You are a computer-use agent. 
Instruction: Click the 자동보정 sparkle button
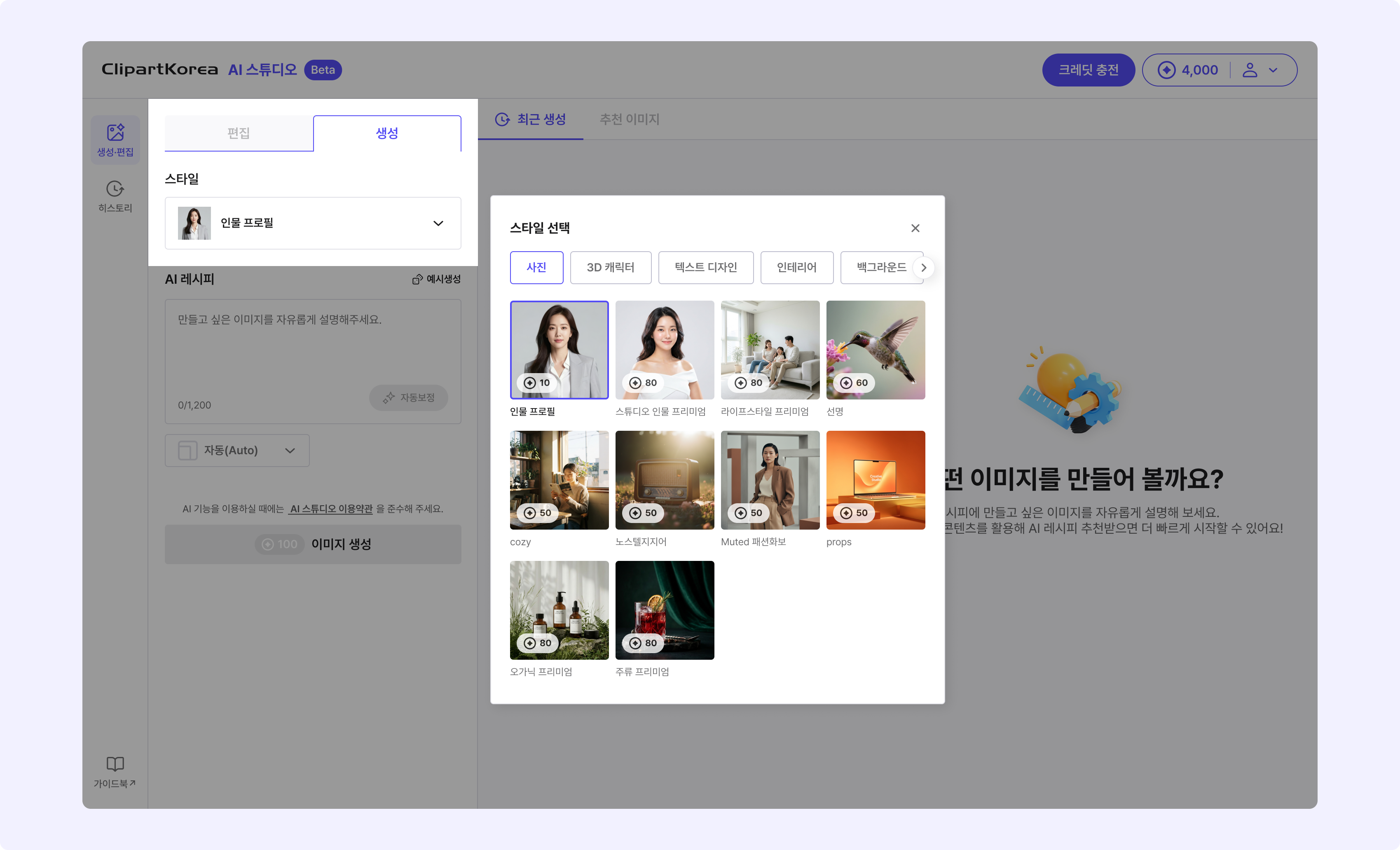tap(409, 397)
